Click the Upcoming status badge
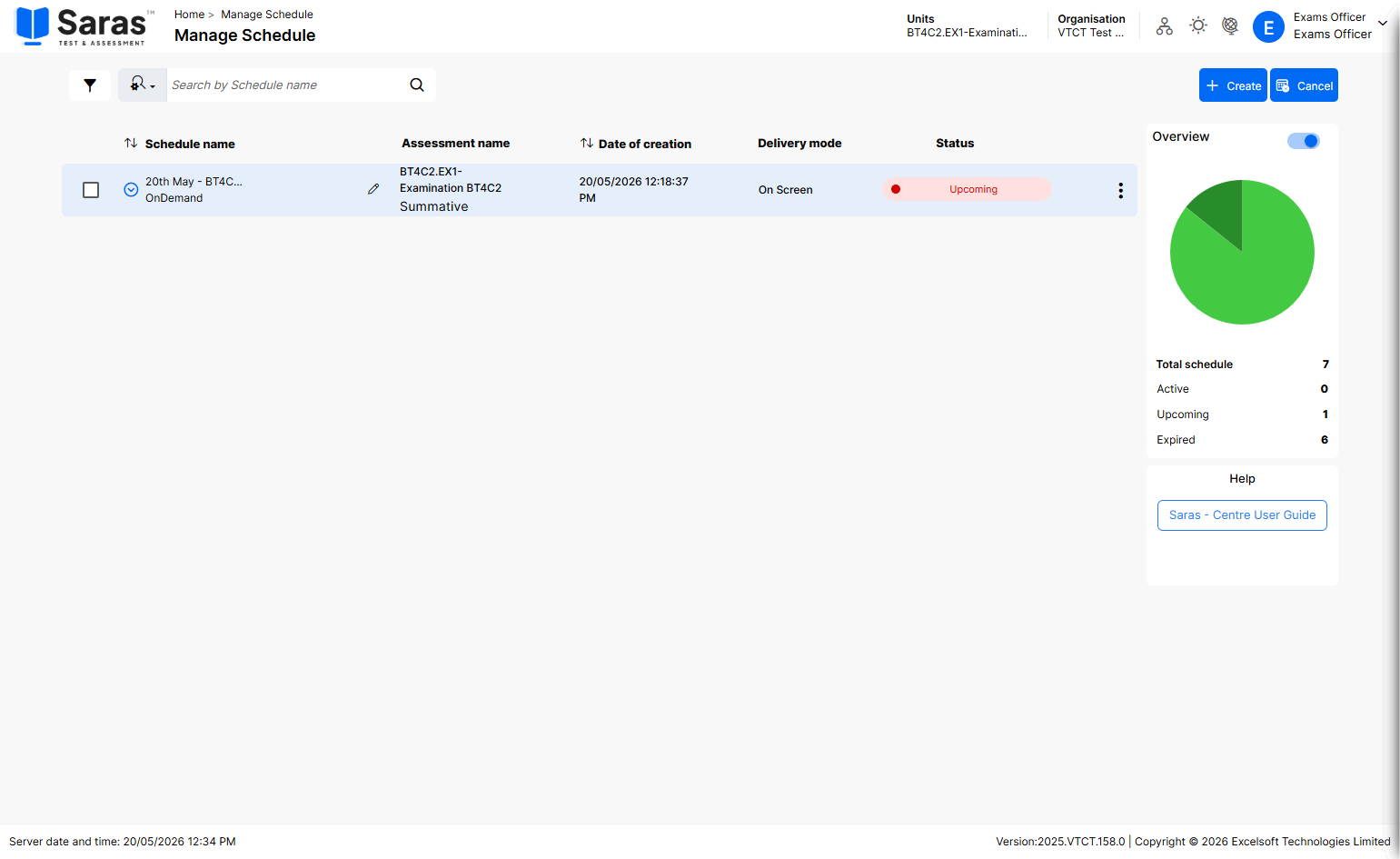Viewport: 1400px width, 859px height. 967,189
